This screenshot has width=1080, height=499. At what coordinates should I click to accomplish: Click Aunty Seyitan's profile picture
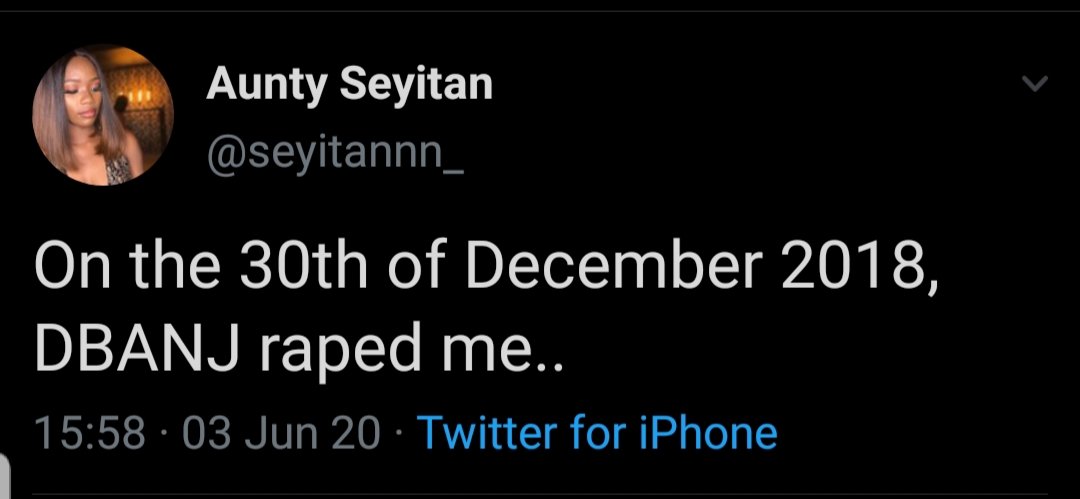[103, 116]
